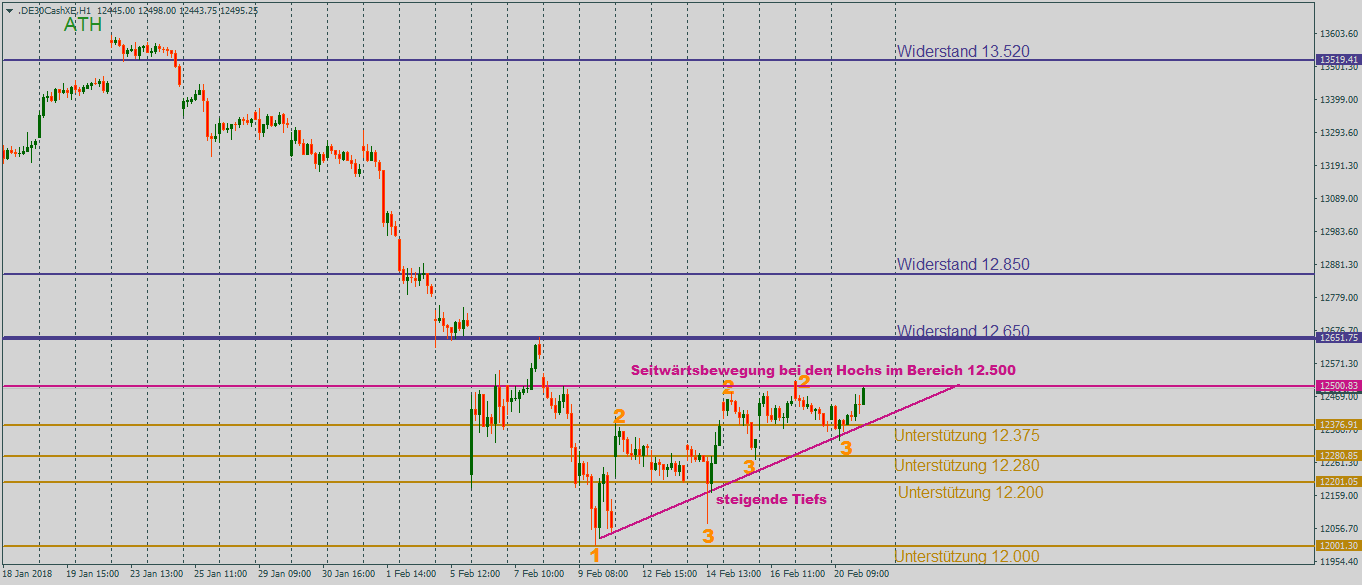Click the 12779.00 price scale value
The image size is (1362, 585).
[1339, 297]
